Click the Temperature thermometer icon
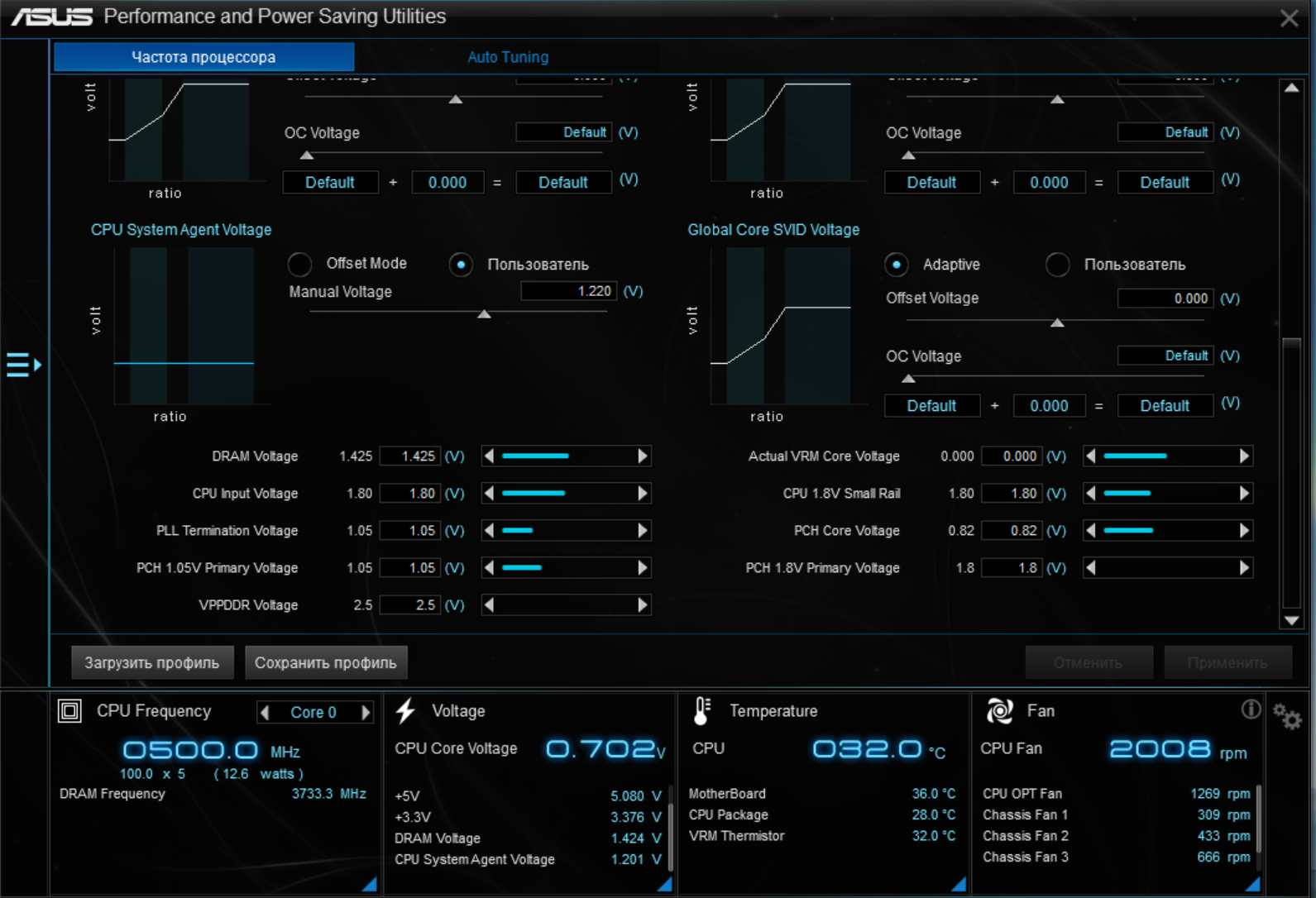The height and width of the screenshot is (898, 1316). click(x=702, y=711)
